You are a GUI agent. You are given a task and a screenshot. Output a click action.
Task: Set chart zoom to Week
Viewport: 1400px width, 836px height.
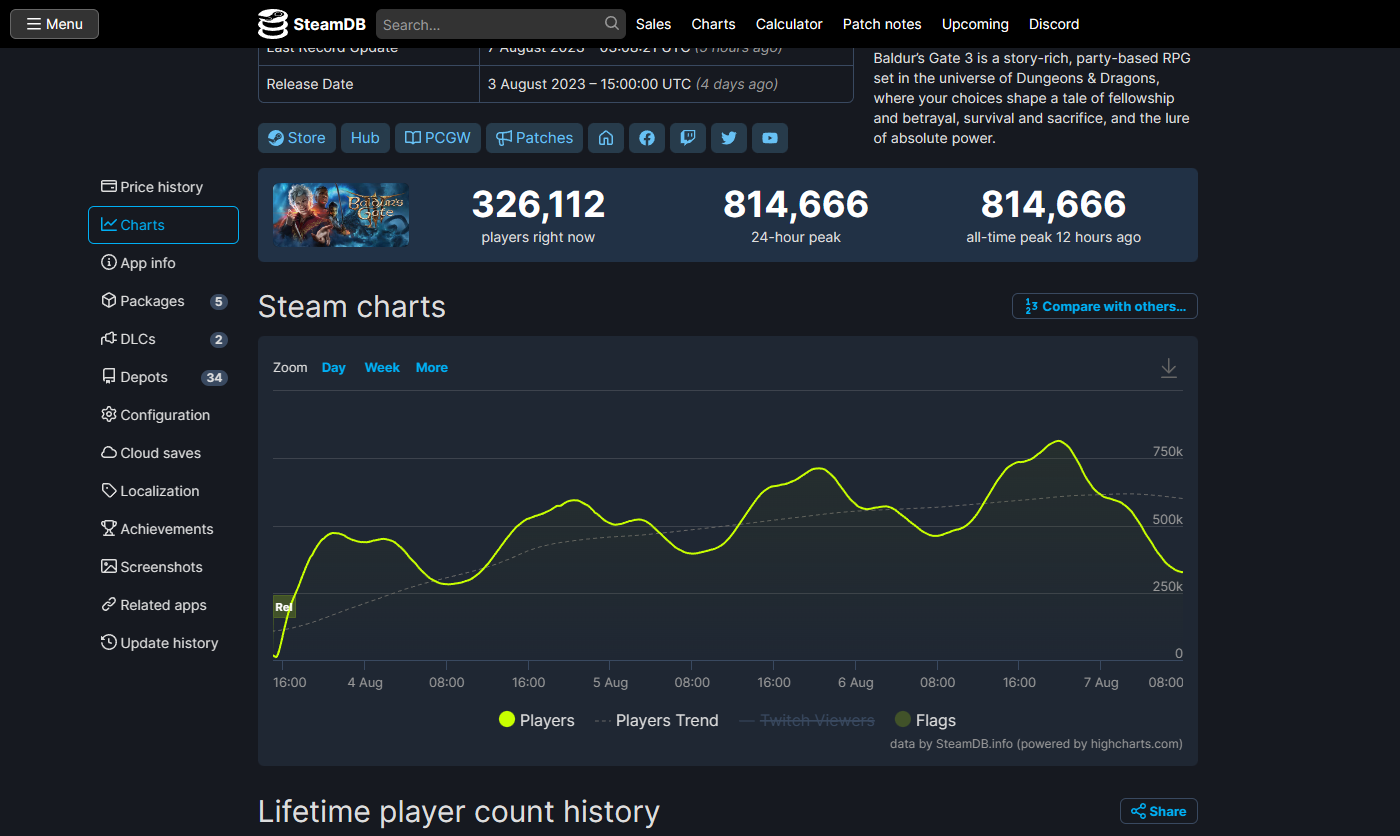[382, 368]
